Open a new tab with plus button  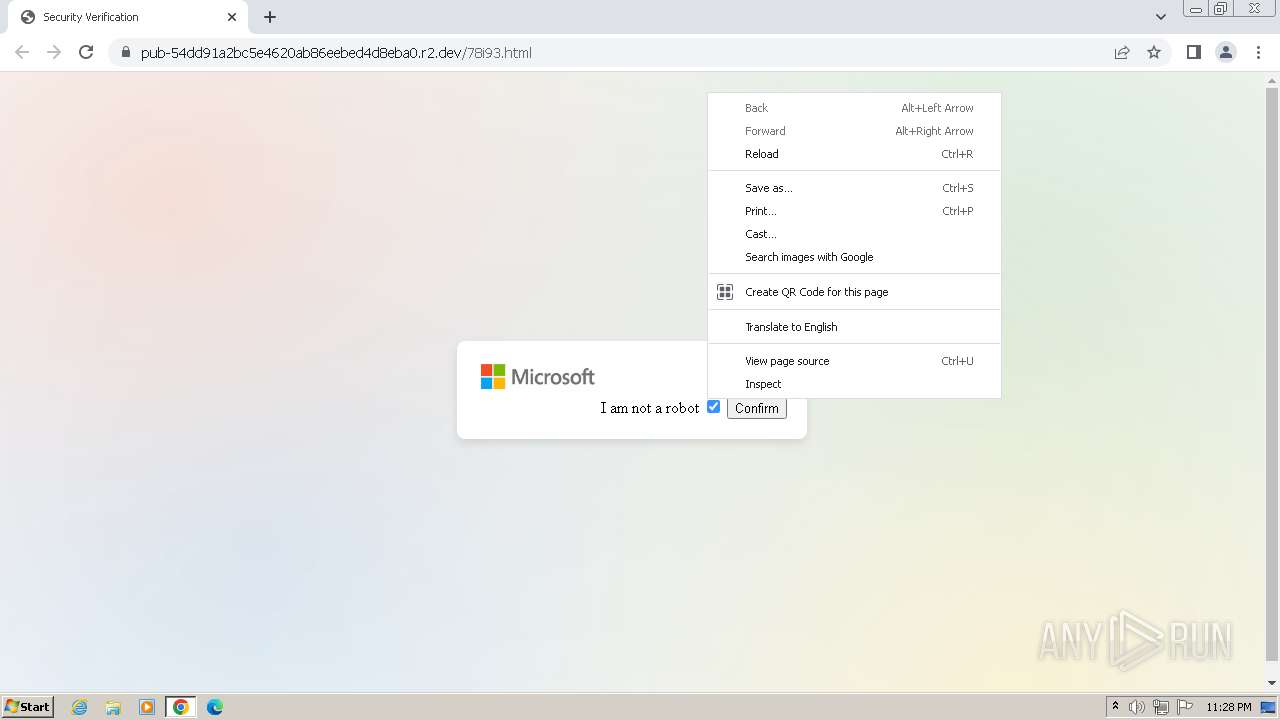[x=270, y=17]
